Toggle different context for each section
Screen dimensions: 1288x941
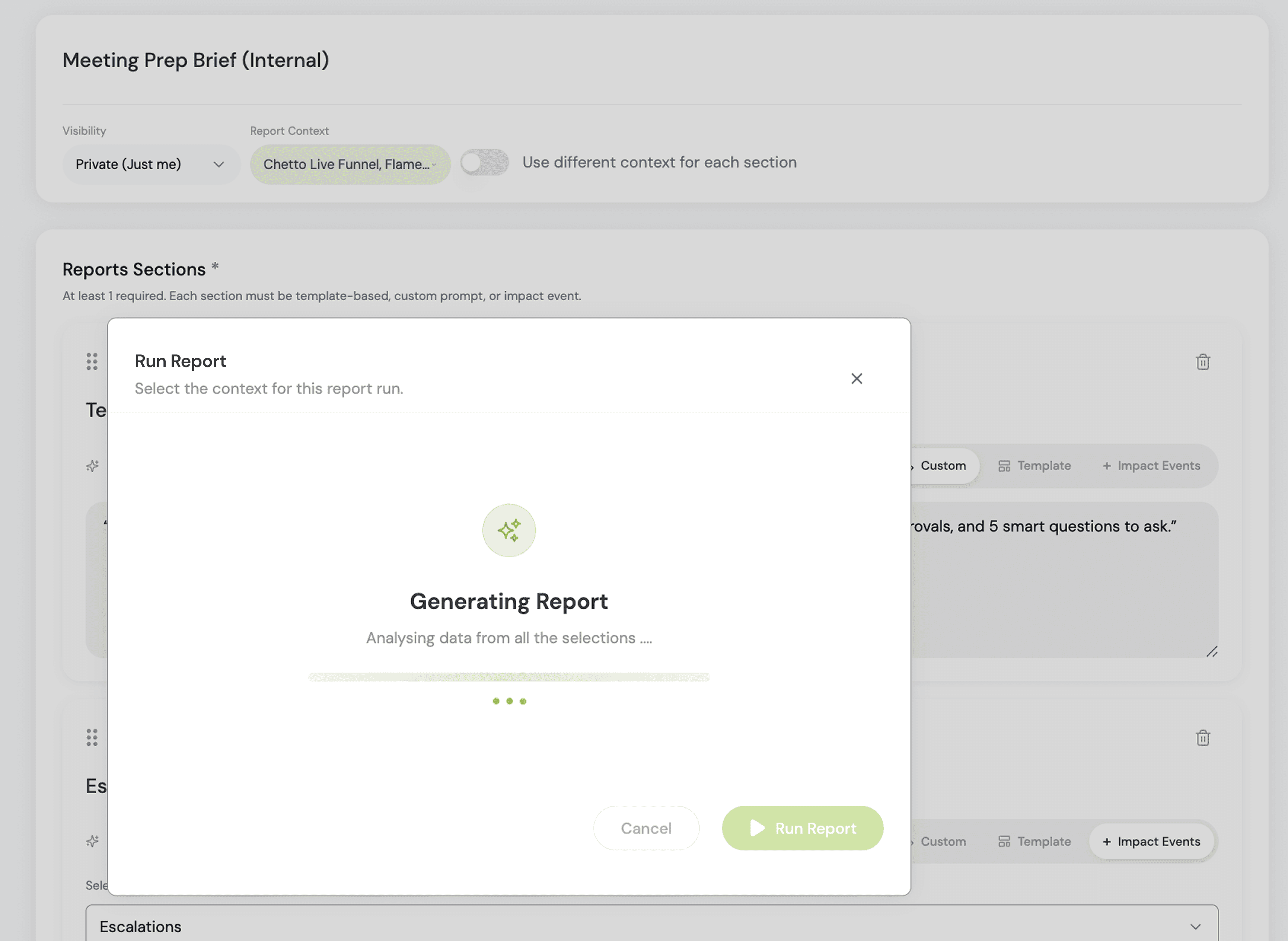click(x=484, y=163)
